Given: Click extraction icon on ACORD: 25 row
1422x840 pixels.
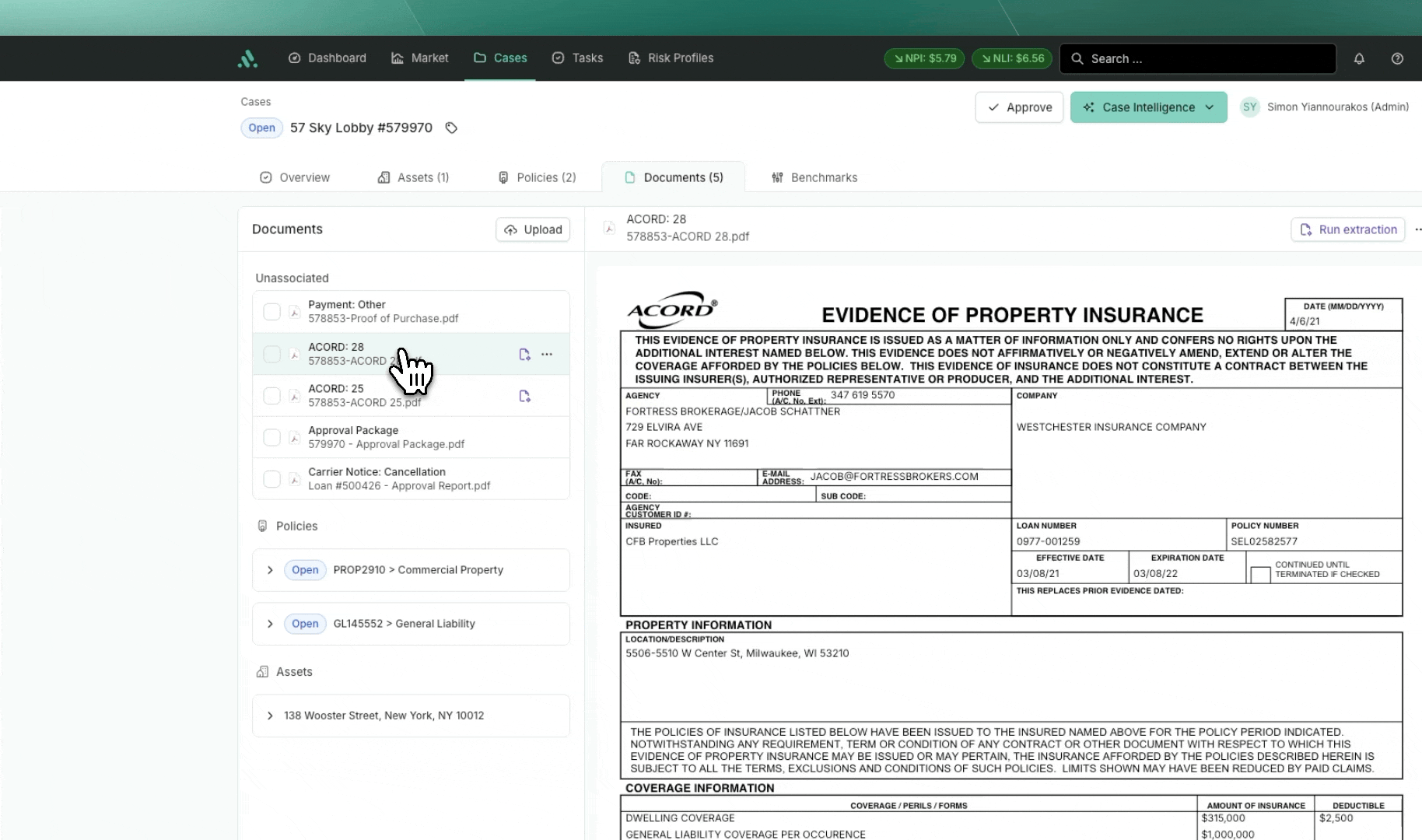Looking at the screenshot, I should pos(524,397).
